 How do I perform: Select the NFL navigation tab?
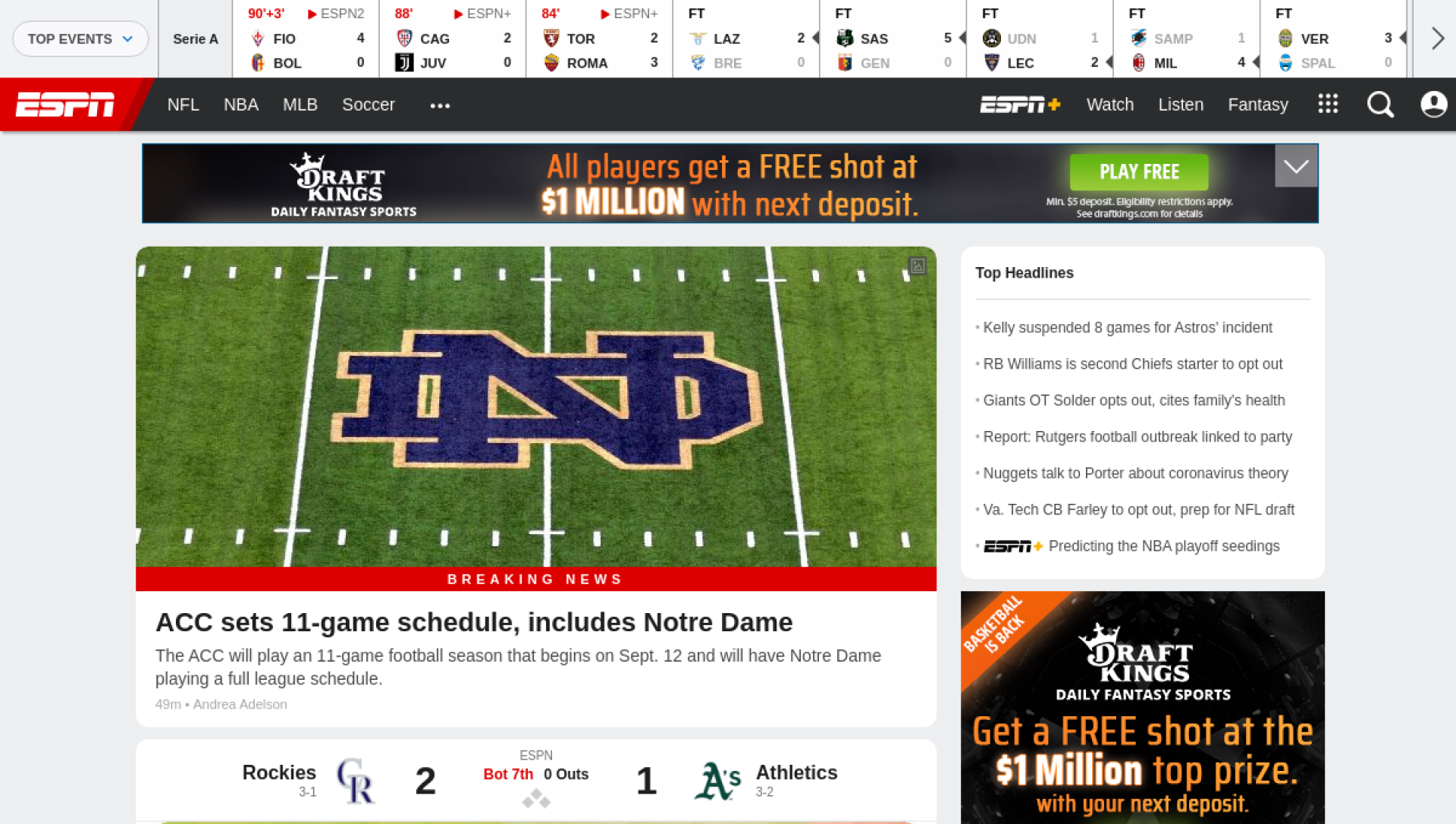[183, 104]
